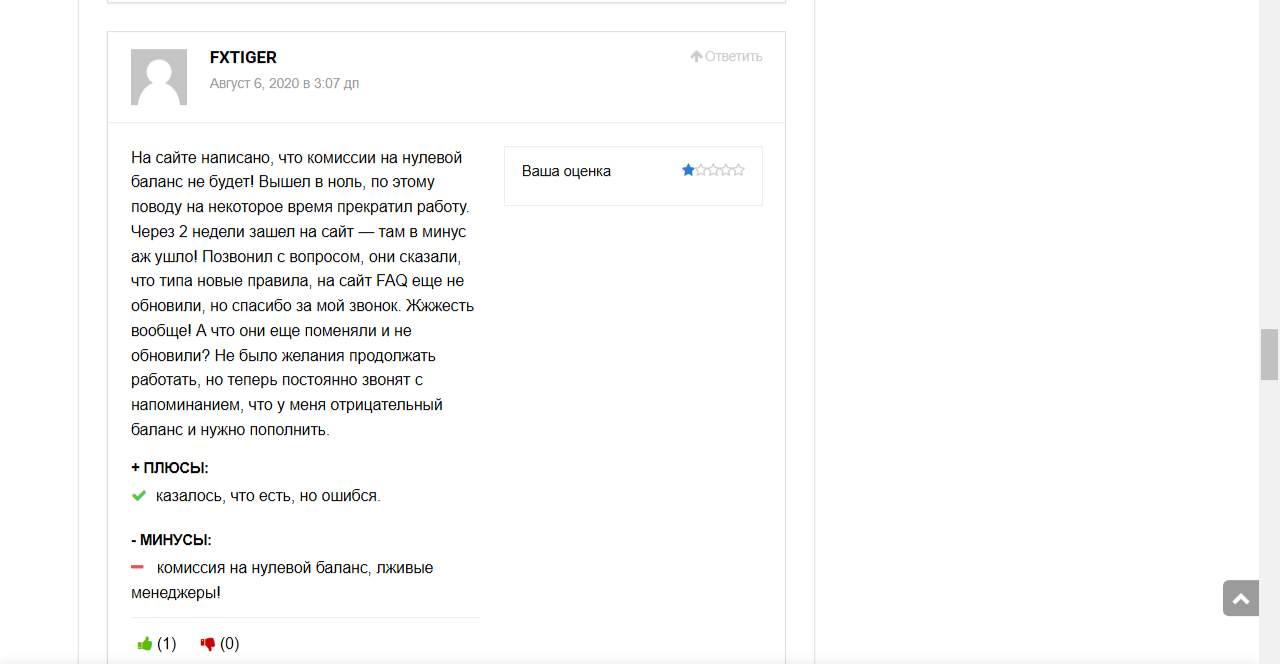1280x664 pixels.
Task: Select the third rating star
Action: tap(713, 170)
